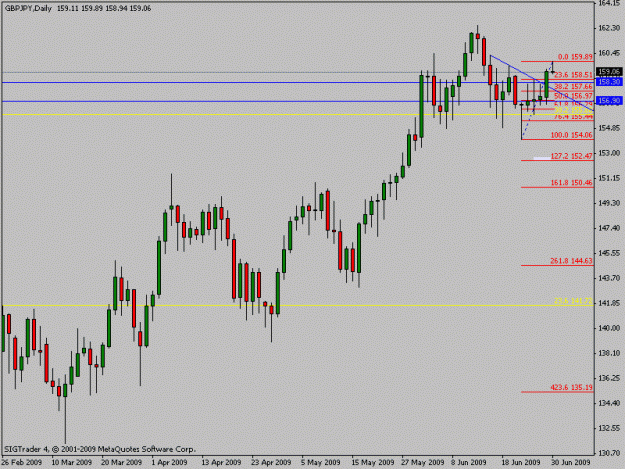Click the 132.55 price axis label
The image size is (625, 469).
pos(609,428)
